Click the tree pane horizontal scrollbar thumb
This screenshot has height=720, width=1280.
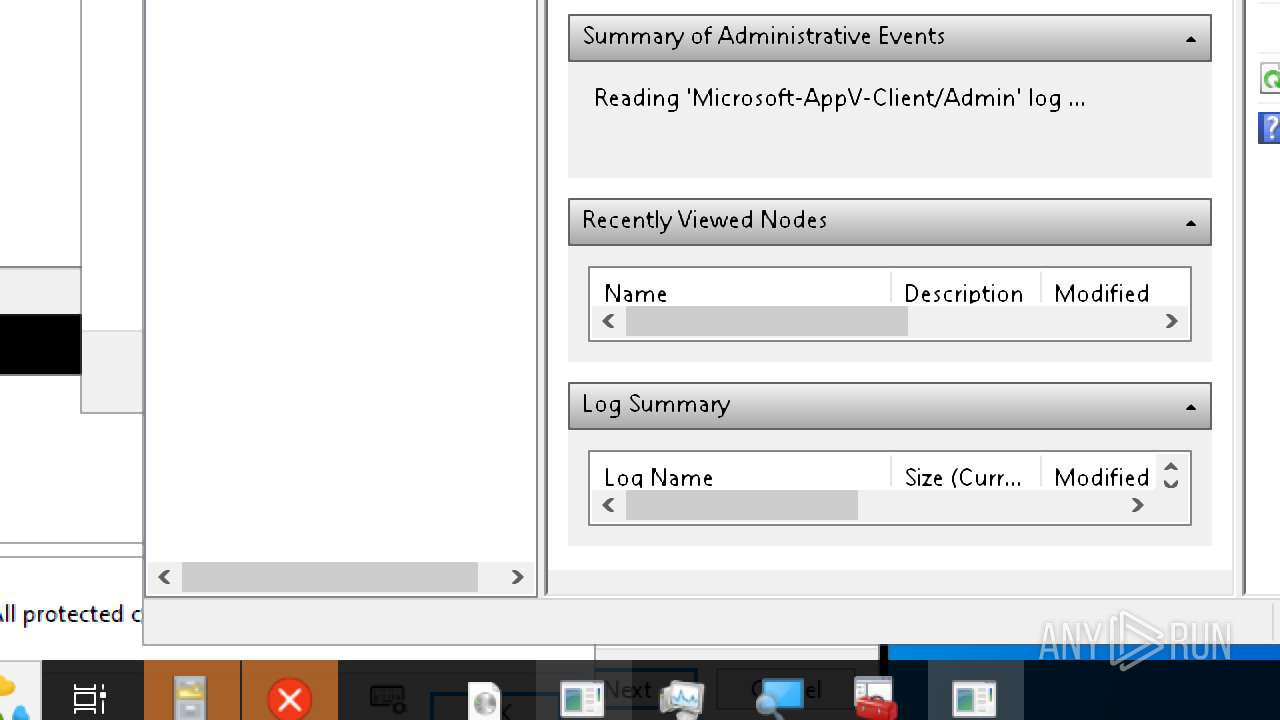click(x=330, y=577)
